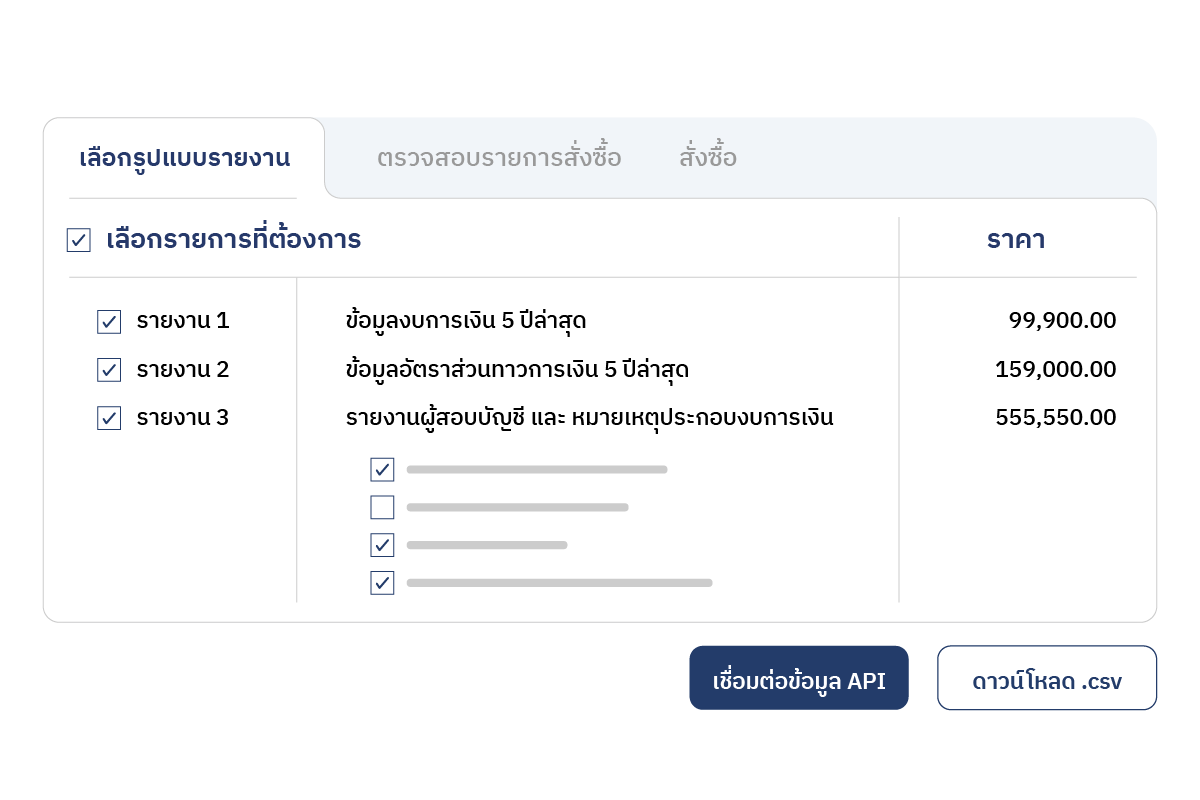Image resolution: width=1200 pixels, height=800 pixels.
Task: Open the ตรวจสอบรายการสั่งซื้อ tab
Action: point(499,158)
